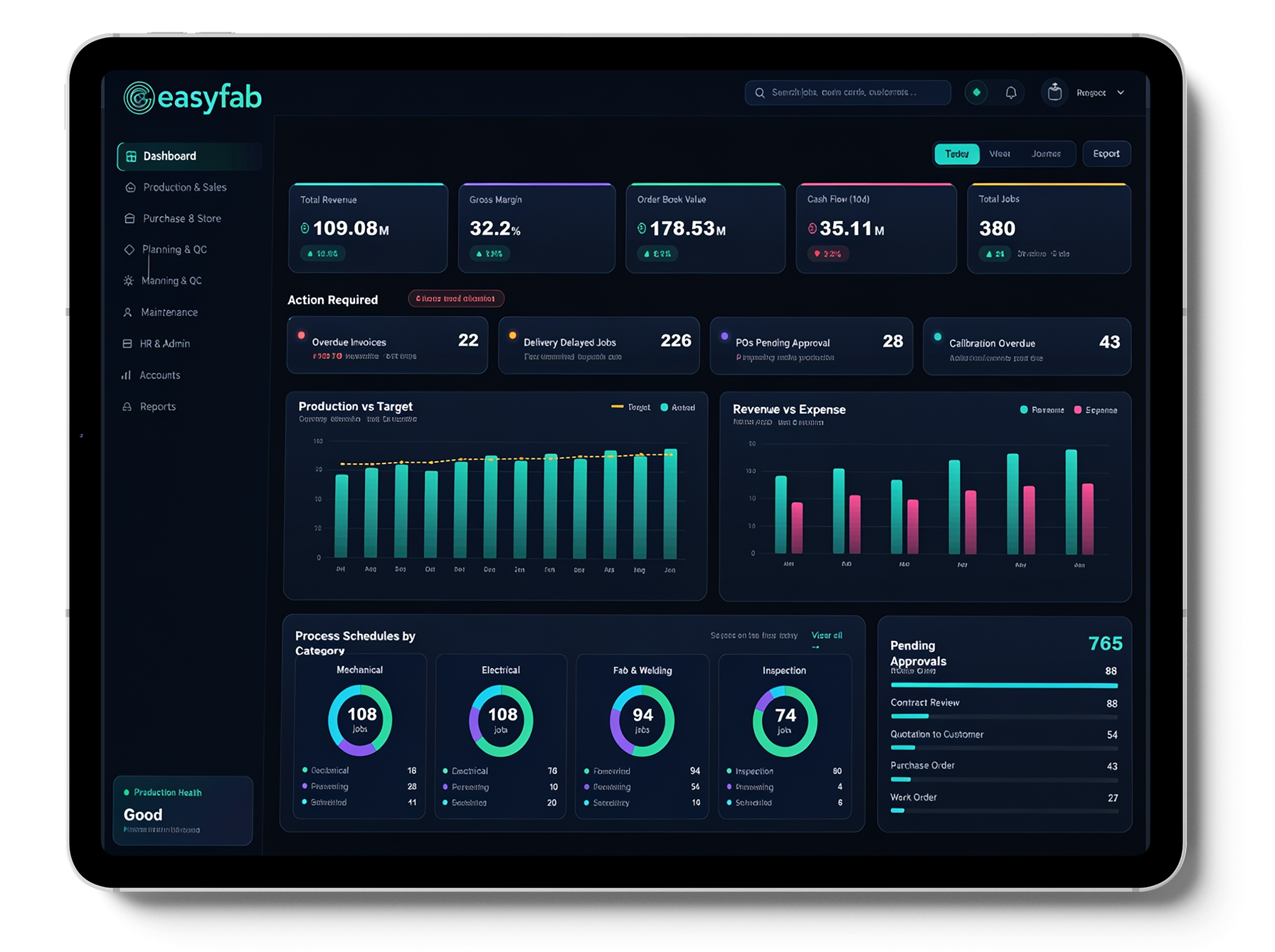
Task: Click the Order Book Value currency icon
Action: pyautogui.click(x=642, y=228)
